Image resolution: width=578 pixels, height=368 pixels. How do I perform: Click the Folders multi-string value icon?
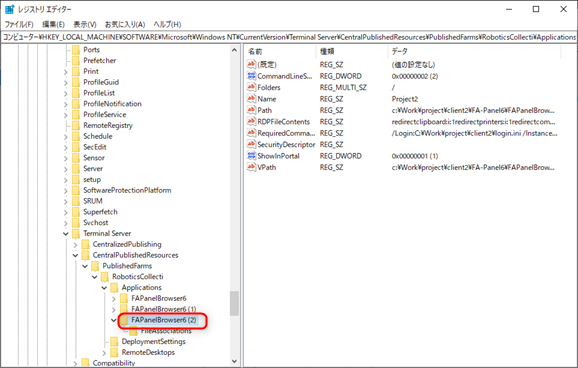[x=251, y=87]
